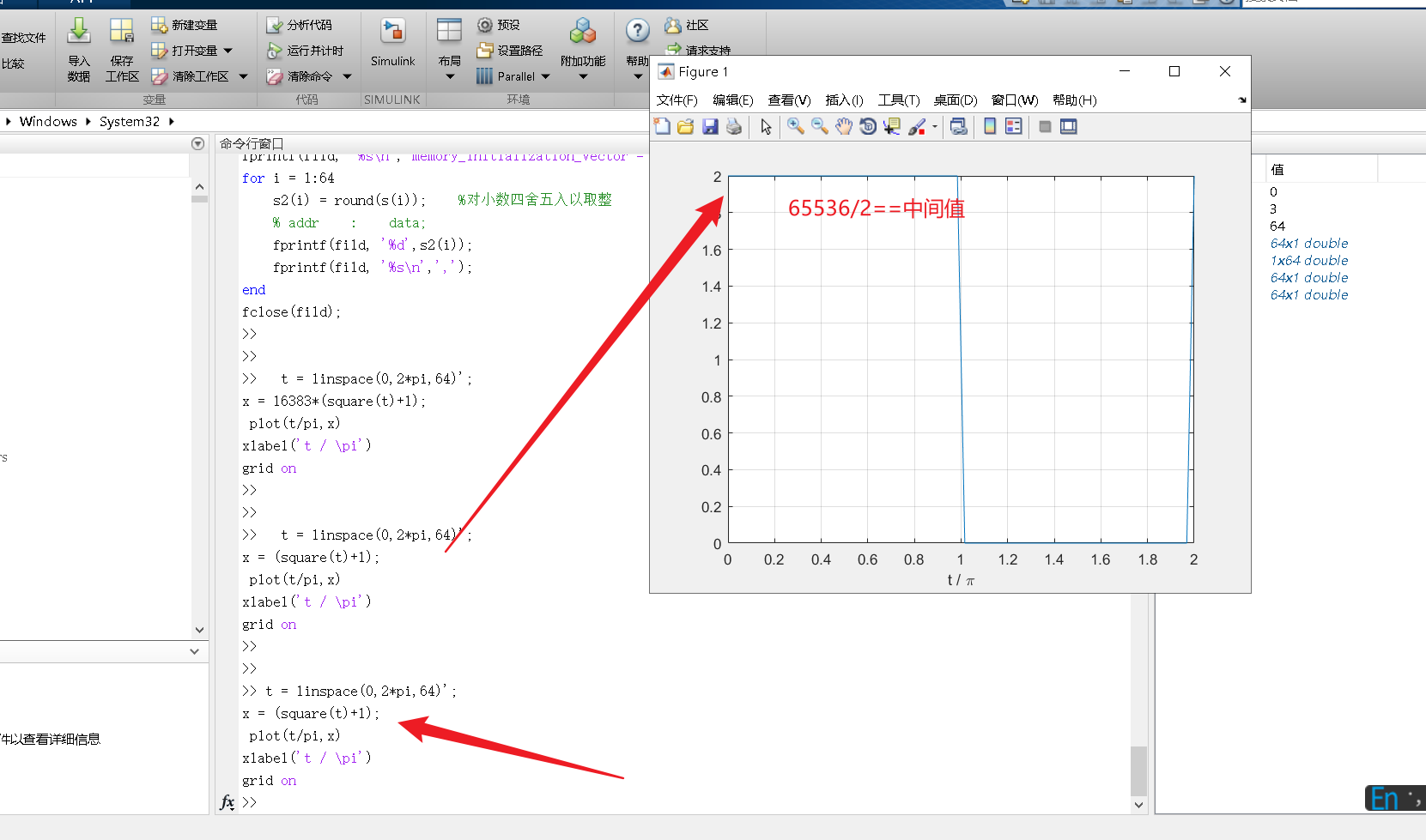Select the Brush data tool

tap(917, 126)
